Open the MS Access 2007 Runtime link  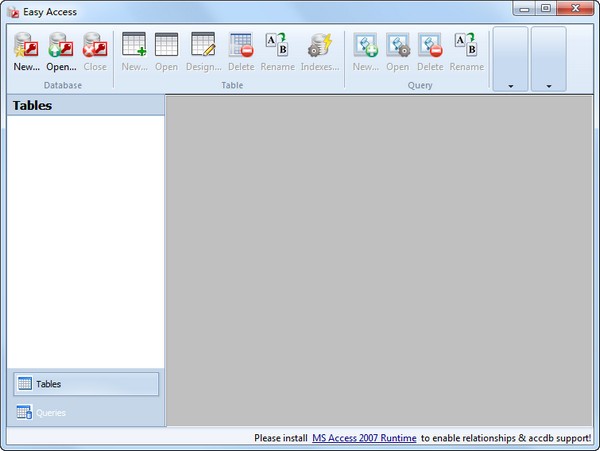(x=363, y=438)
